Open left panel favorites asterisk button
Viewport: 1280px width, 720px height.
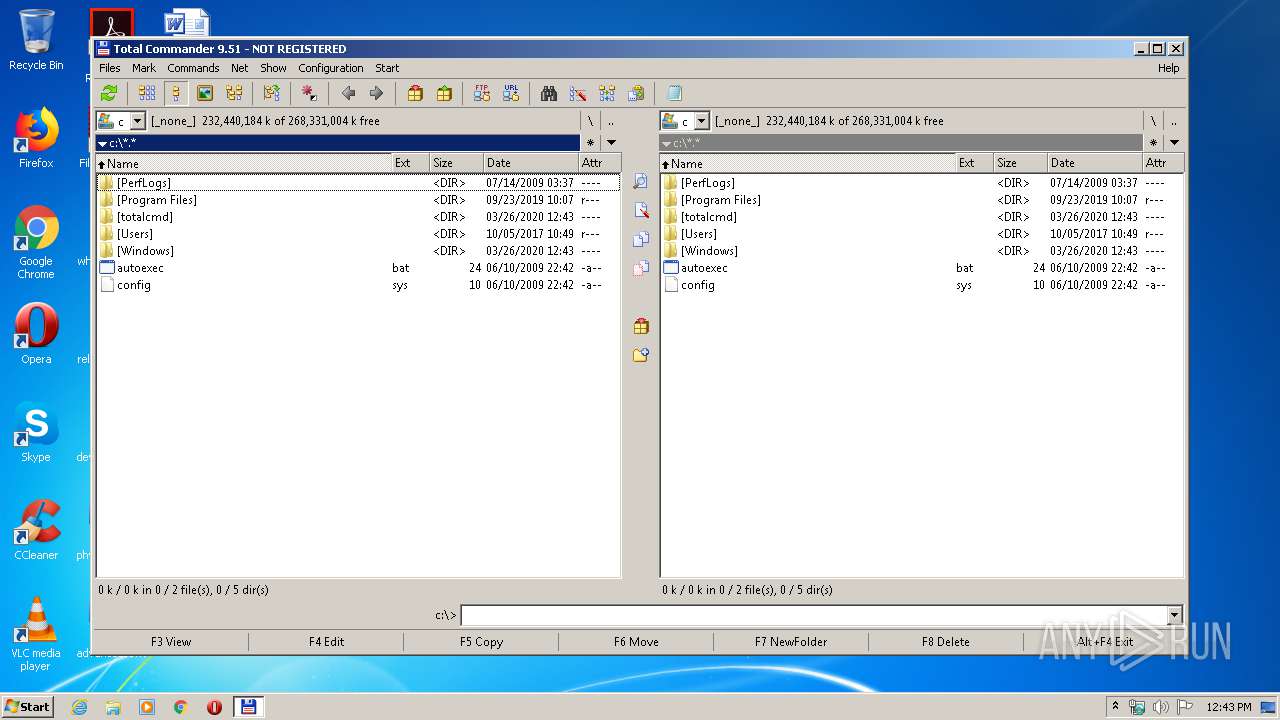coord(590,143)
